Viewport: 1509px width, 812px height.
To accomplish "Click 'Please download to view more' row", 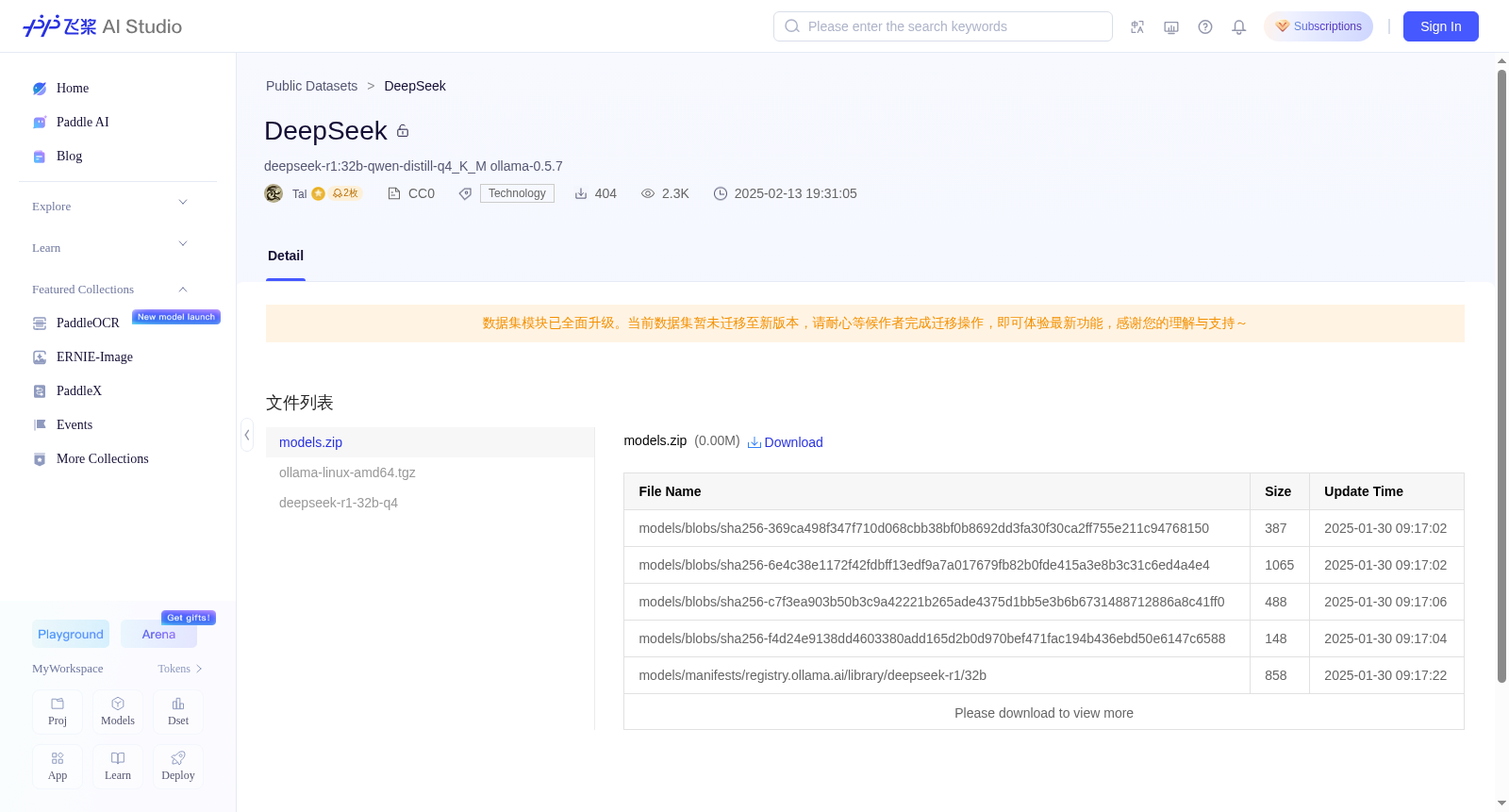I will click(1044, 712).
